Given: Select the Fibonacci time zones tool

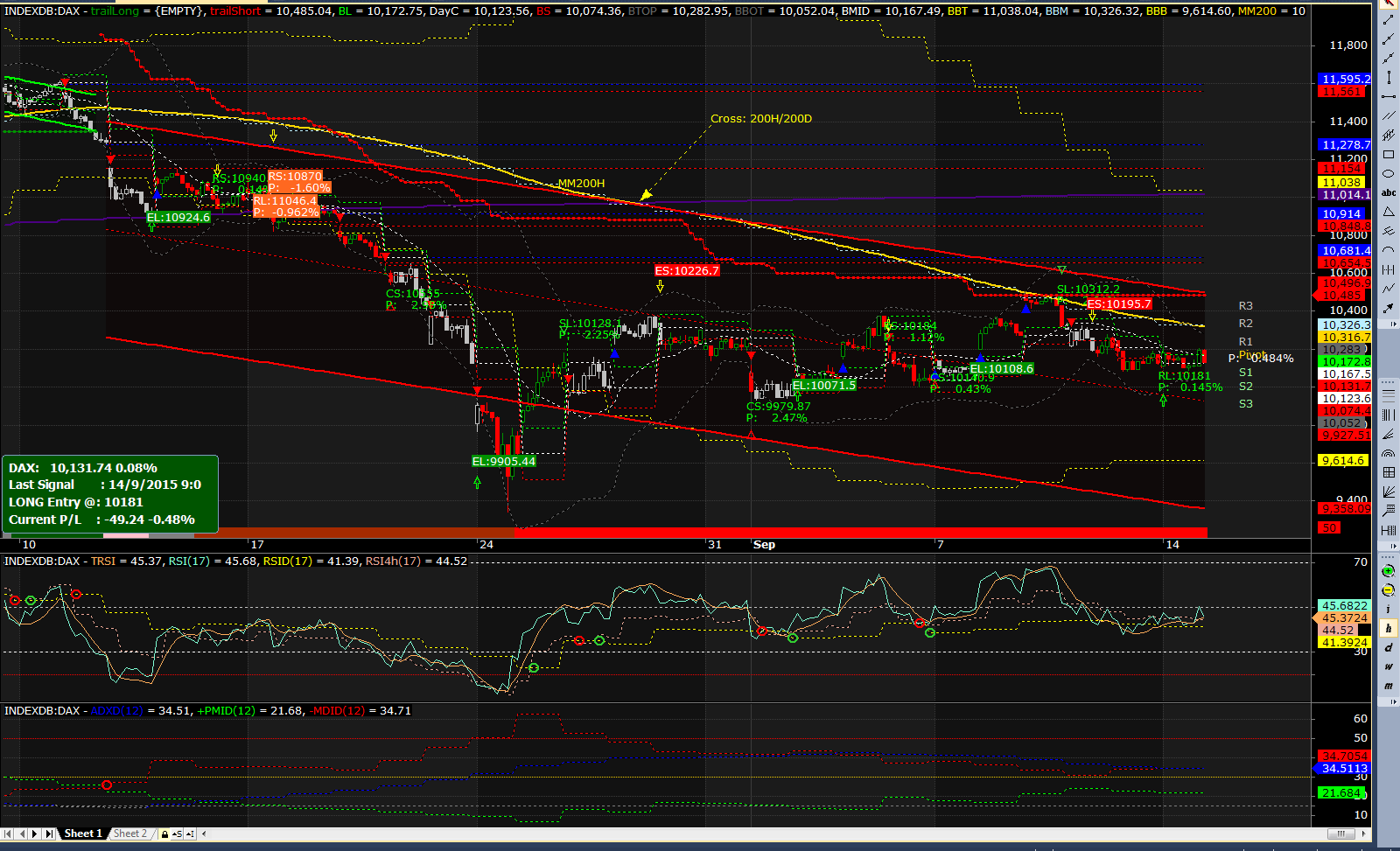Looking at the screenshot, I should point(1389,415).
